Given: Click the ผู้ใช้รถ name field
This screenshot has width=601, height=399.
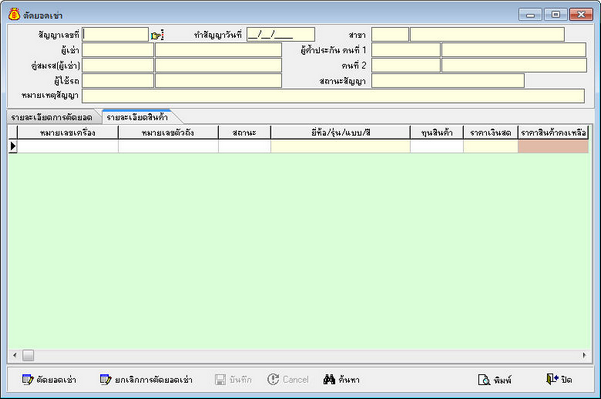Looking at the screenshot, I should click(x=218, y=80).
